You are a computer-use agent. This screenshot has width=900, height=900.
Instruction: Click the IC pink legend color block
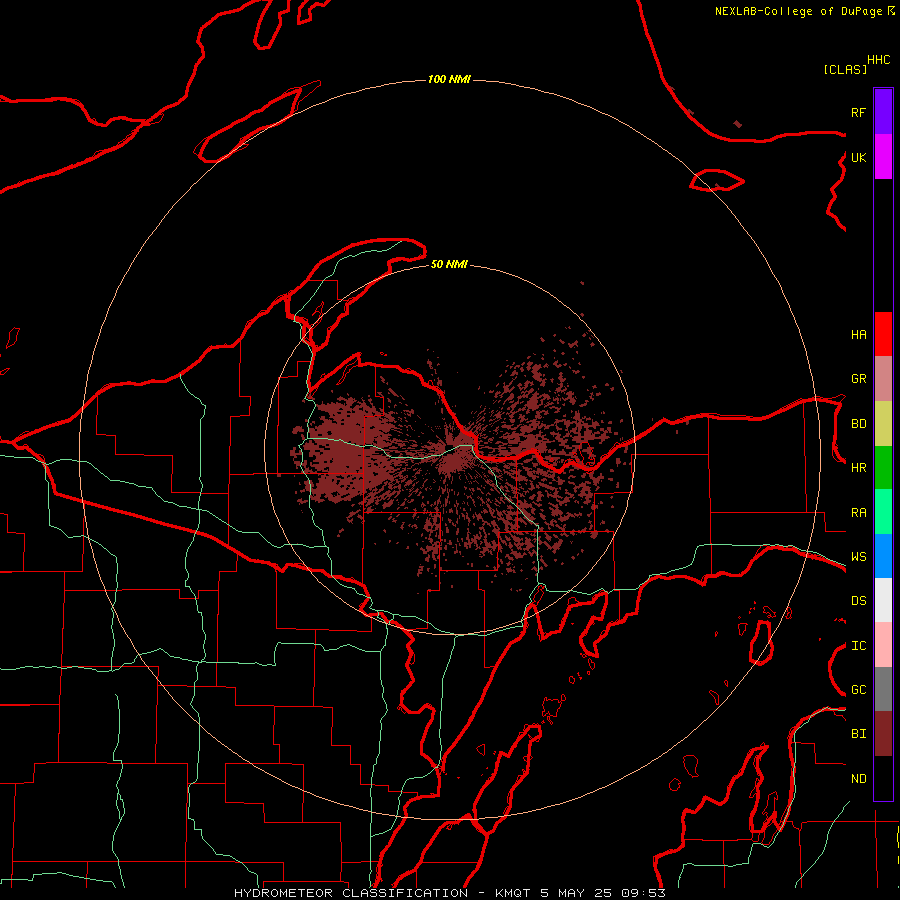click(883, 645)
